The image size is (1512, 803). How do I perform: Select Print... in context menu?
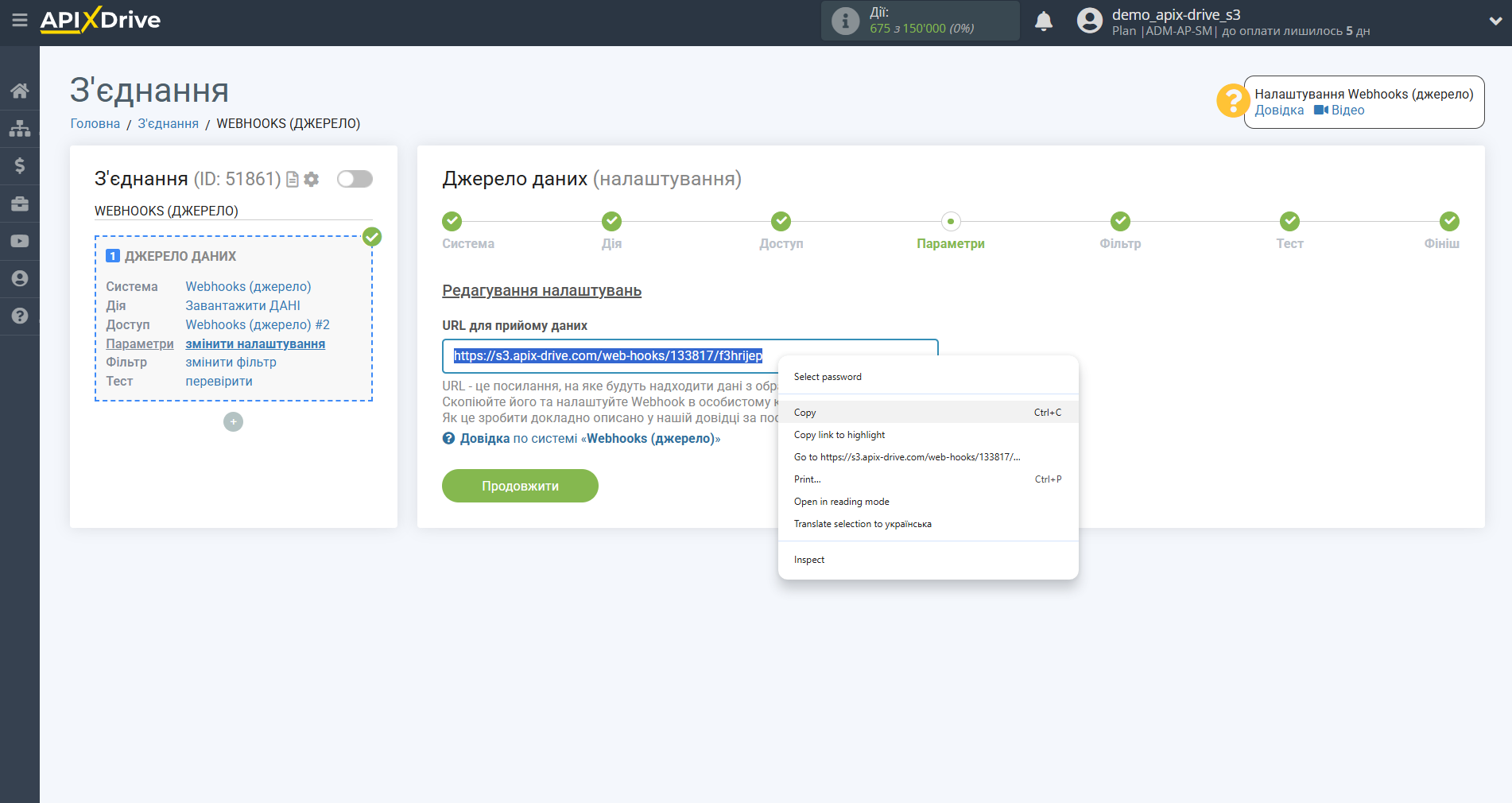click(x=928, y=479)
